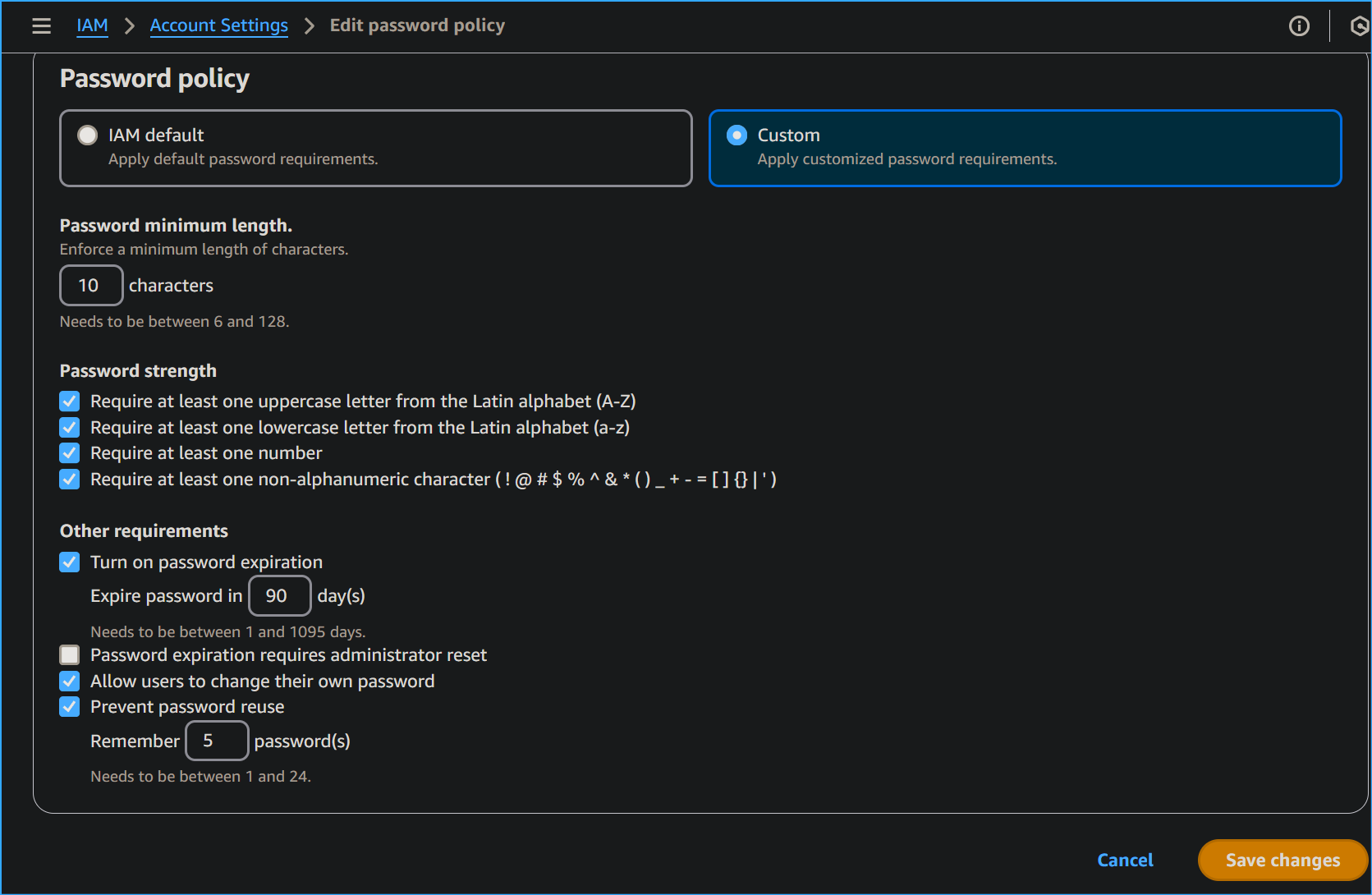
Task: Enable password expiration requires administrator reset
Action: pyautogui.click(x=69, y=654)
